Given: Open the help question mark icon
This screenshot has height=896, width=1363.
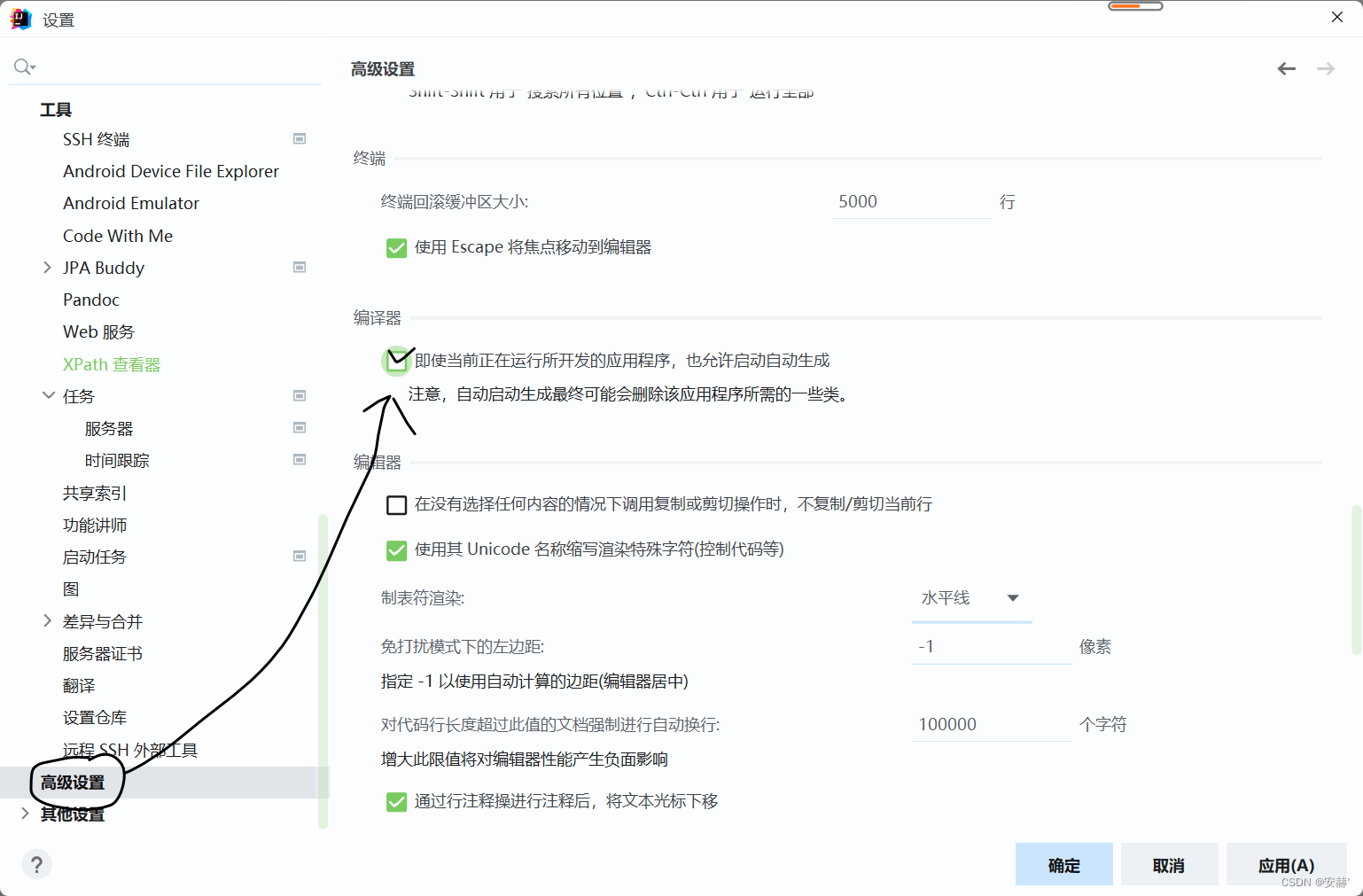Looking at the screenshot, I should (36, 863).
